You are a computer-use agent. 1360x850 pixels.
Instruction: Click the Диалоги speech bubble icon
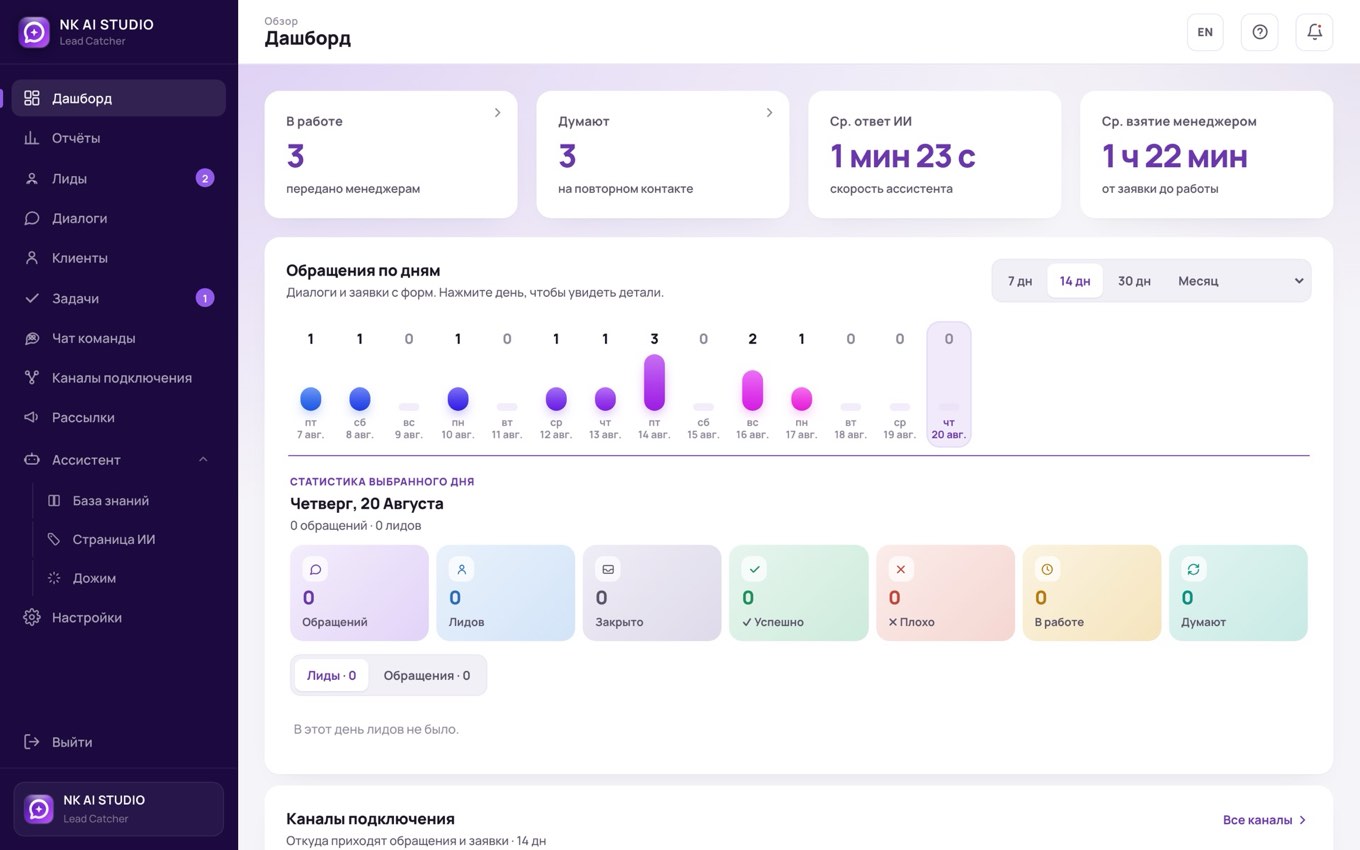pos(32,218)
